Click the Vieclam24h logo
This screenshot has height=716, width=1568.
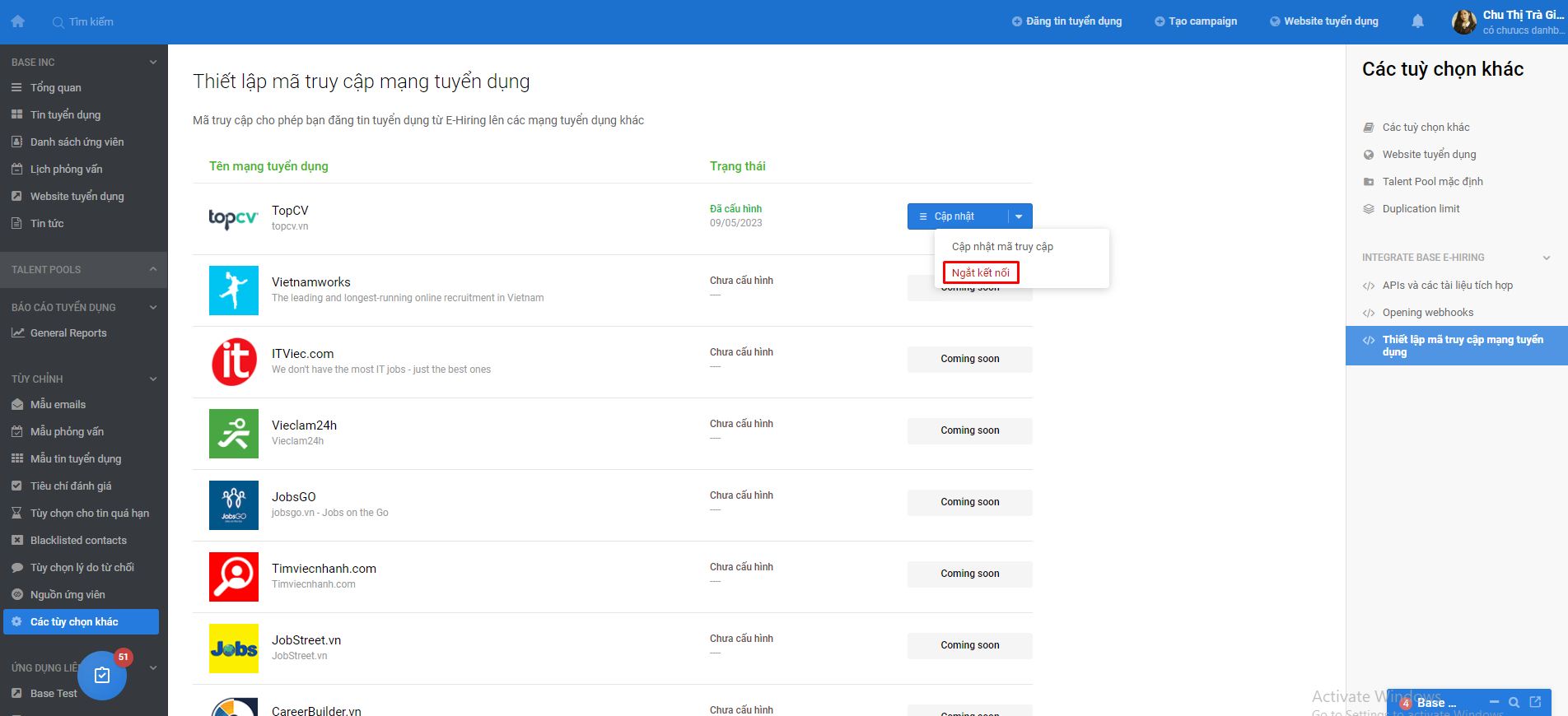(234, 434)
